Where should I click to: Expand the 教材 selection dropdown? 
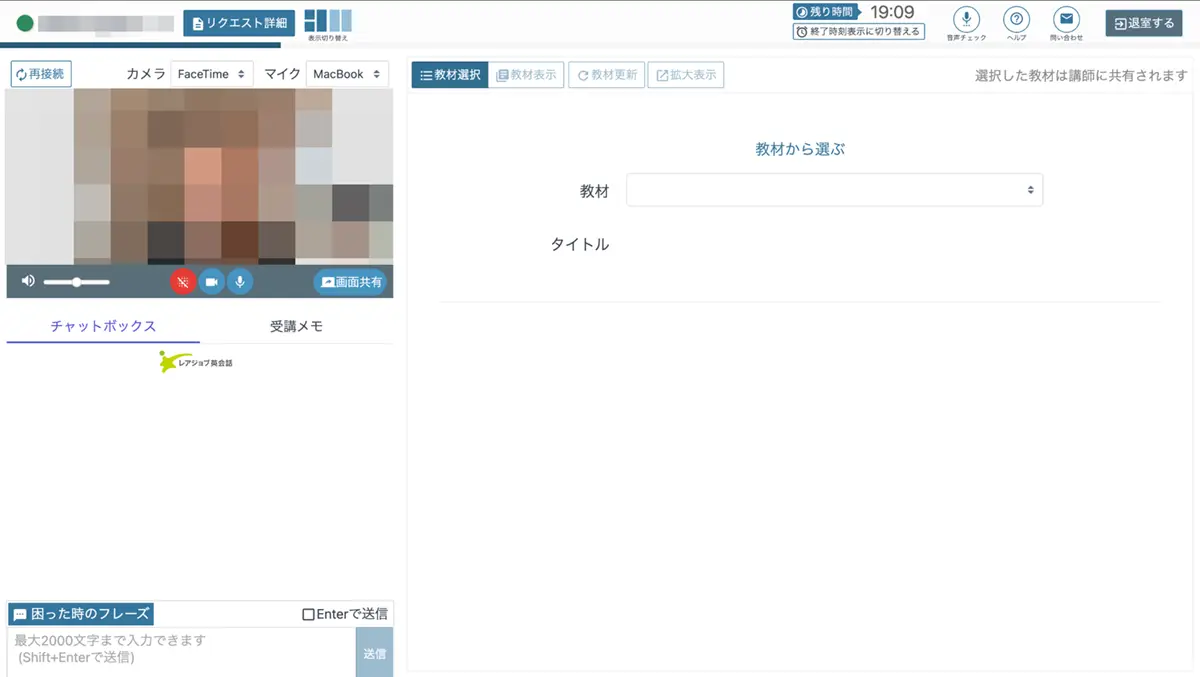pos(834,190)
